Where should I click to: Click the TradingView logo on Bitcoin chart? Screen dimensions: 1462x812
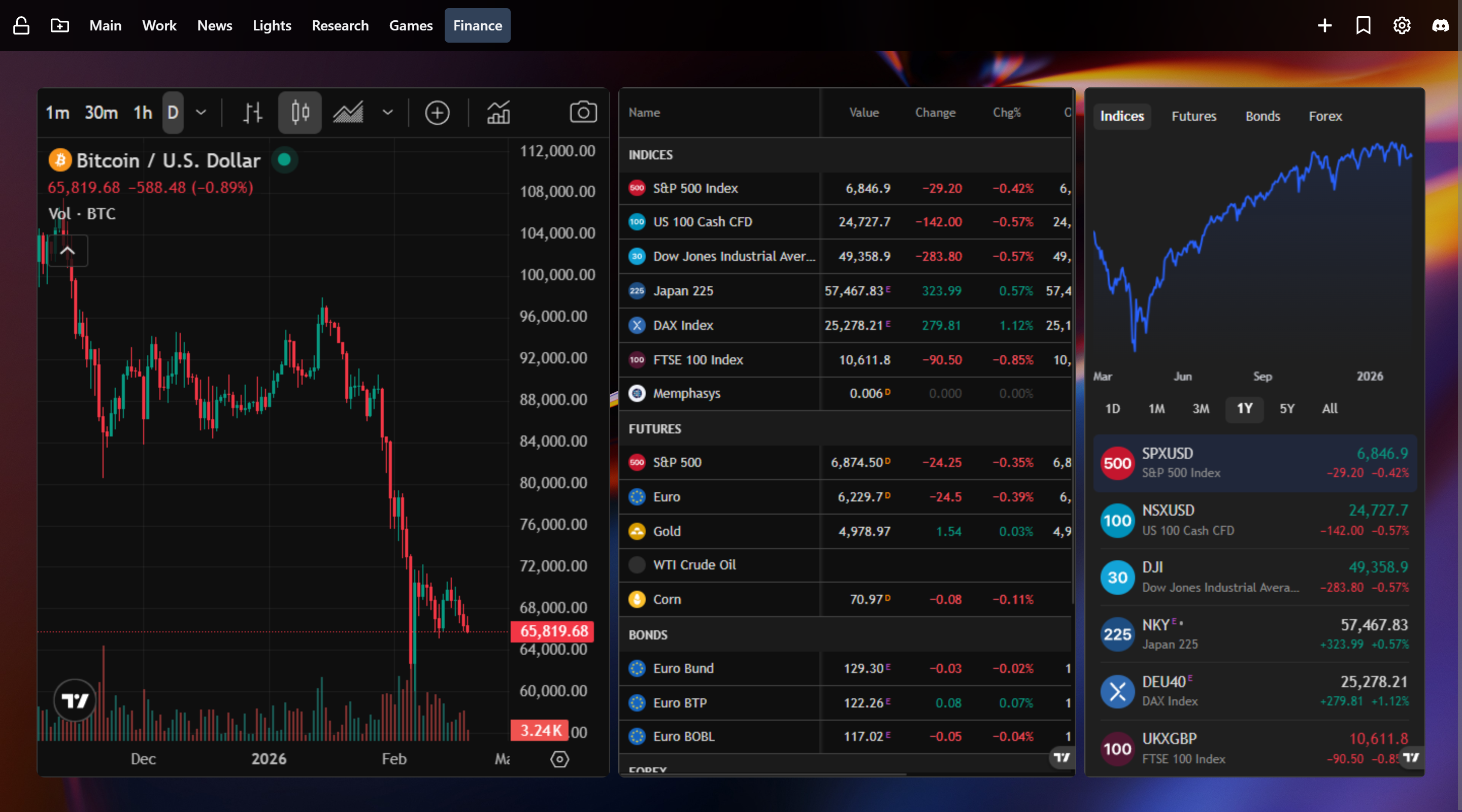coord(75,700)
